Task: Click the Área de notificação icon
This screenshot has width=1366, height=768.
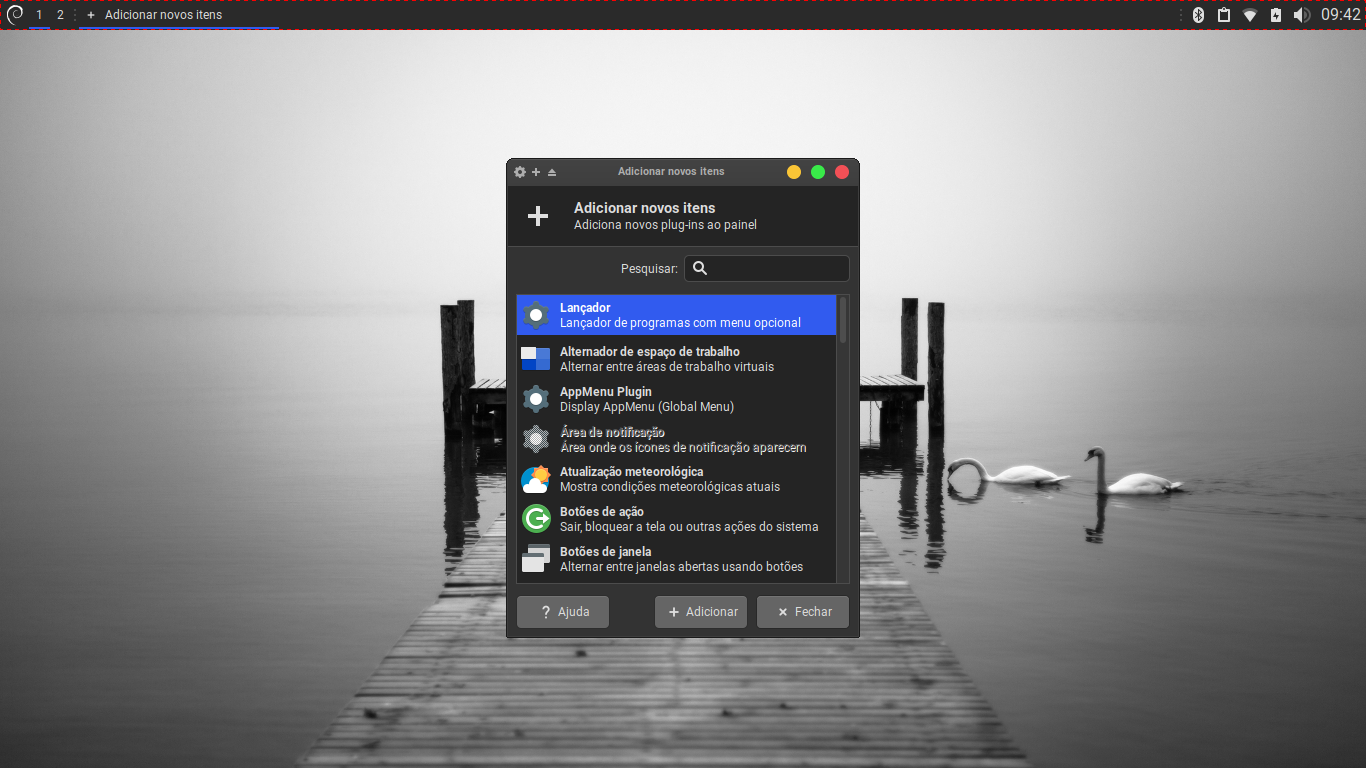Action: pos(536,439)
